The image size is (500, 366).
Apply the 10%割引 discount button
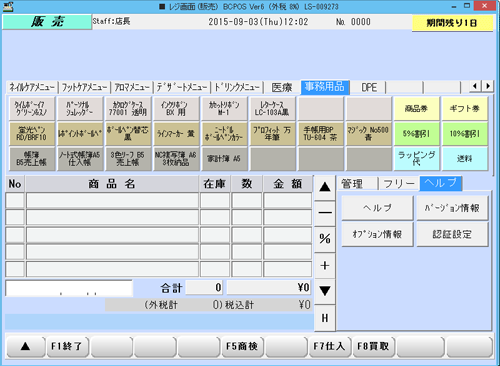click(465, 134)
